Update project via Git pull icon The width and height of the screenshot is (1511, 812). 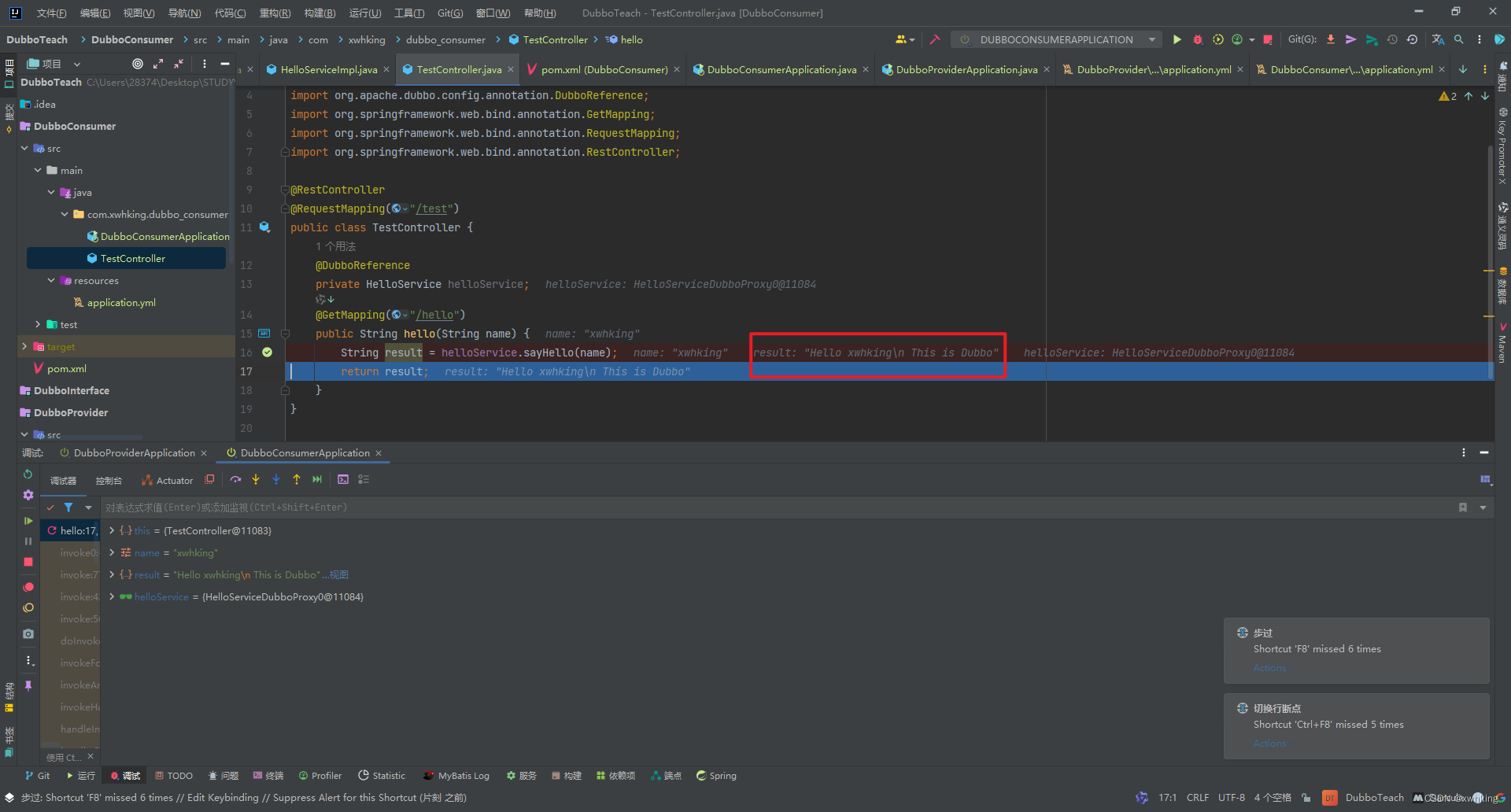coord(1331,39)
